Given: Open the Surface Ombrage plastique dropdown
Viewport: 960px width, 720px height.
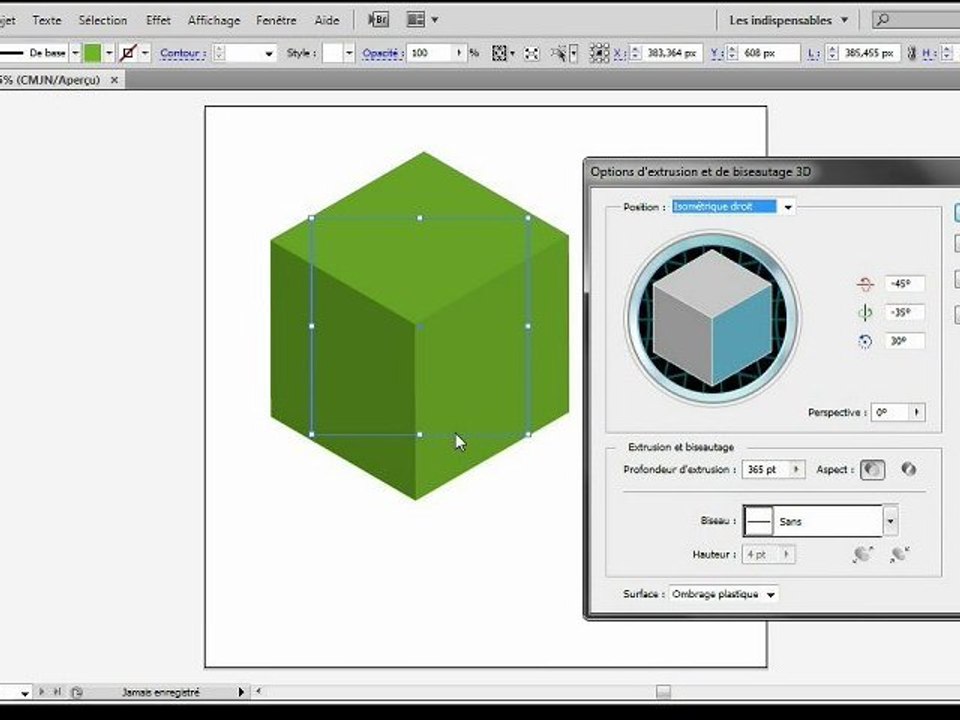Looking at the screenshot, I should point(723,594).
